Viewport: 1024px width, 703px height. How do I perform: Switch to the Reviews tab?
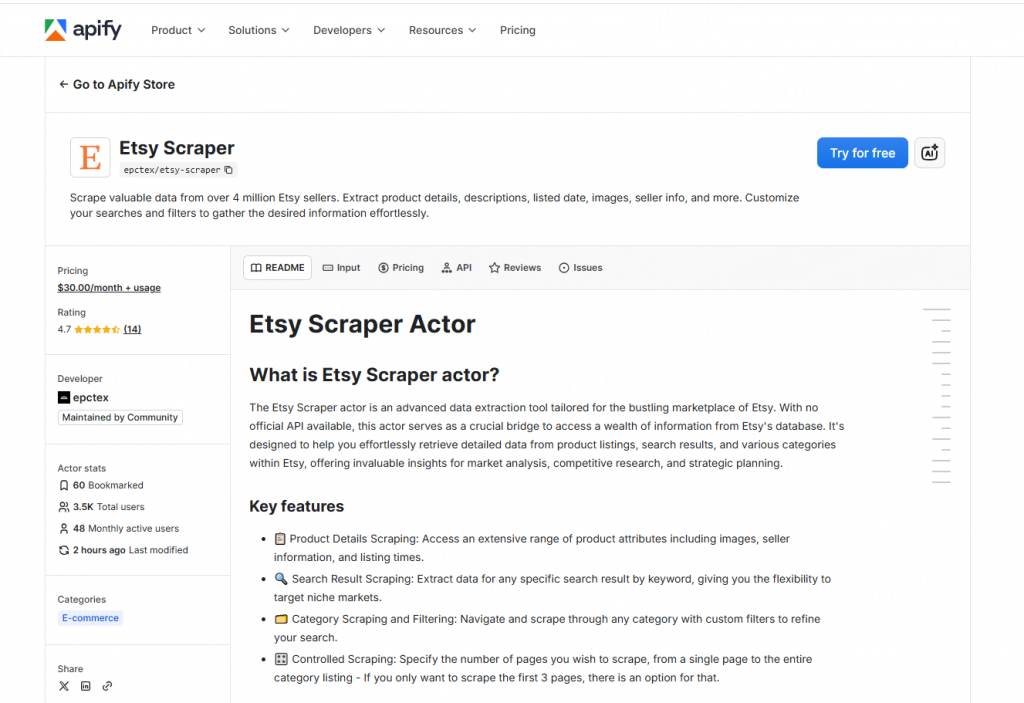(x=514, y=268)
